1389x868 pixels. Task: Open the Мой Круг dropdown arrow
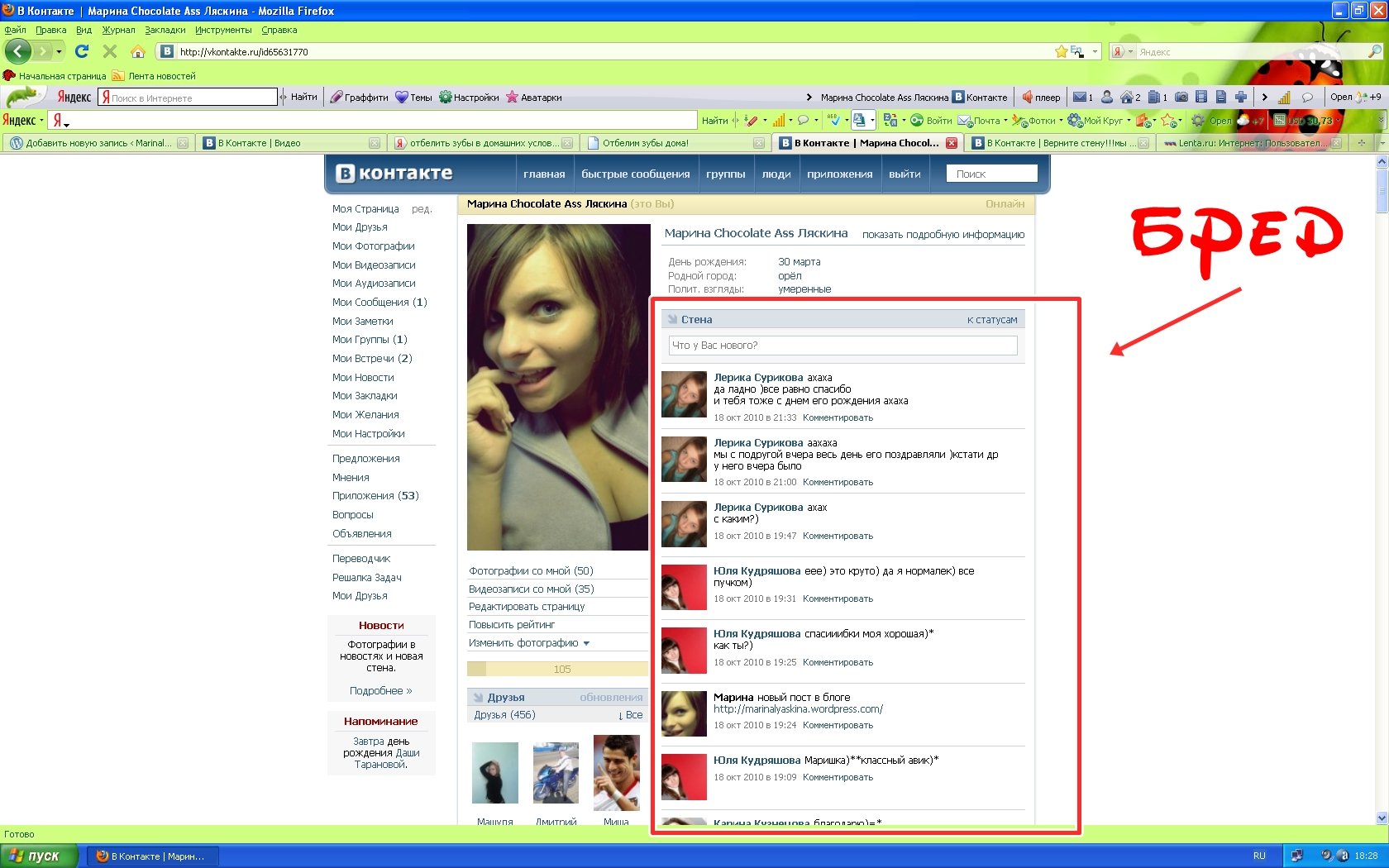1129,121
